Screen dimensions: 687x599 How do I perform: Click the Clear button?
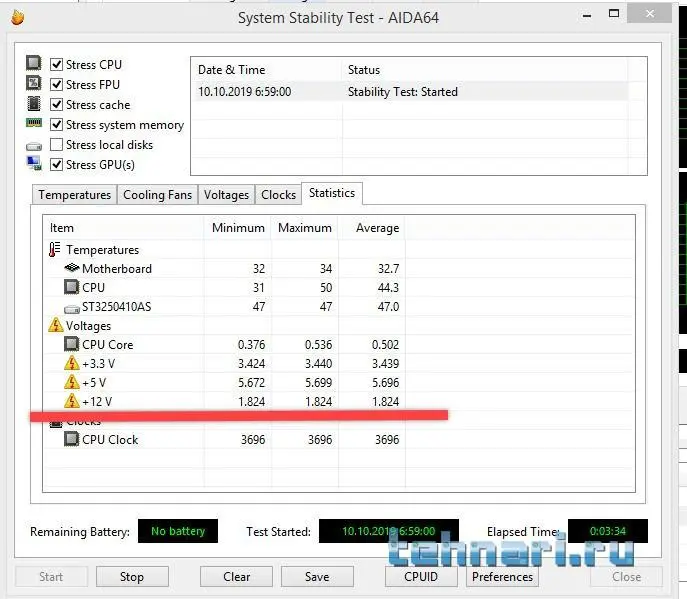tap(236, 577)
